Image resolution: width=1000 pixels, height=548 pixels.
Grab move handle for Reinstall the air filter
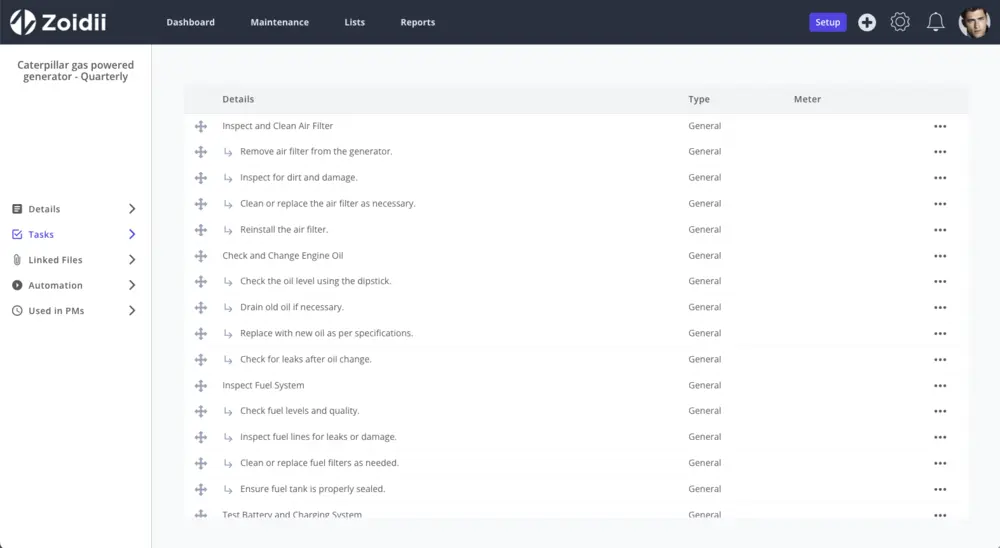(x=201, y=230)
